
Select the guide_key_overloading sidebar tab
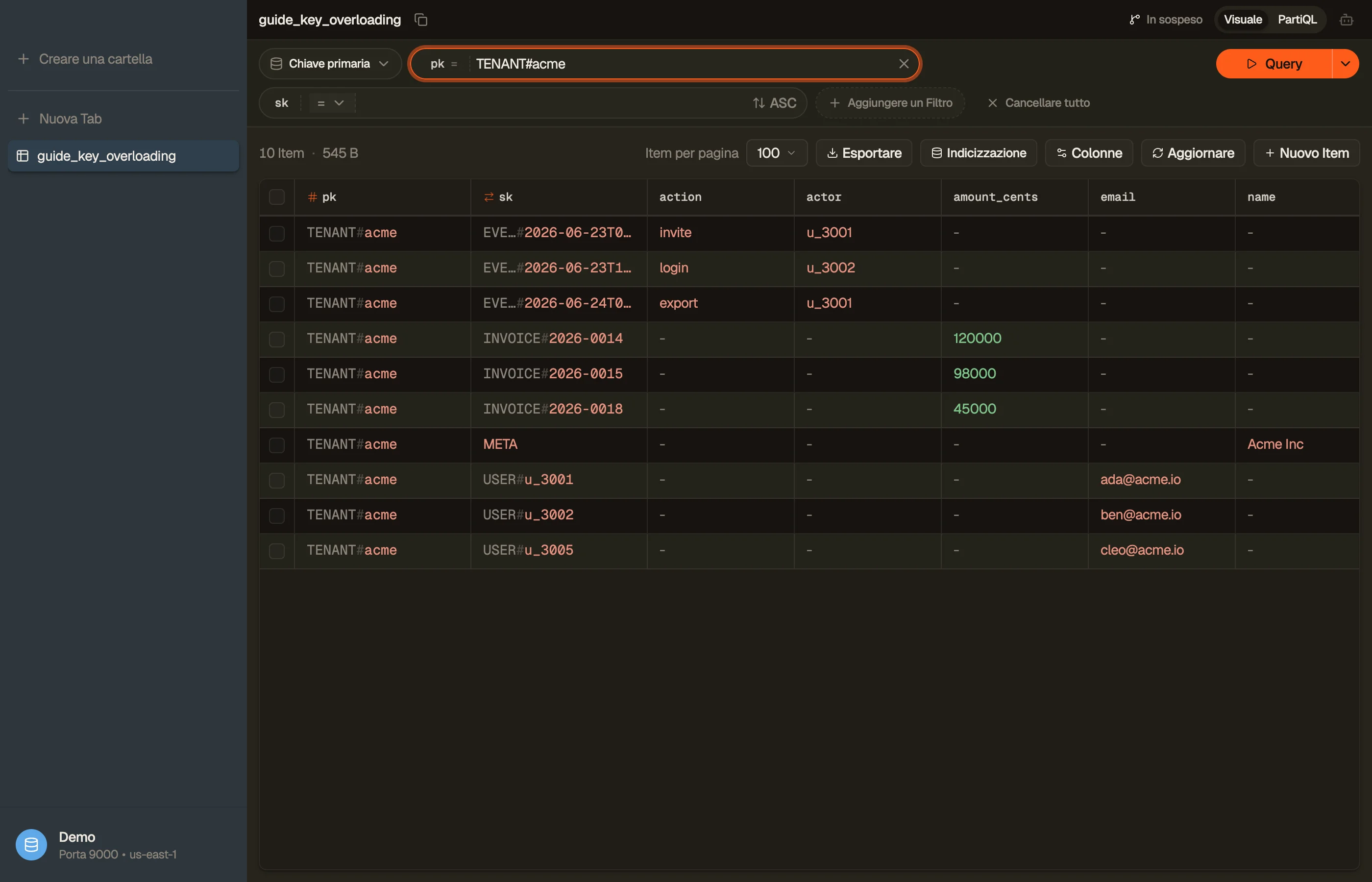tap(123, 156)
